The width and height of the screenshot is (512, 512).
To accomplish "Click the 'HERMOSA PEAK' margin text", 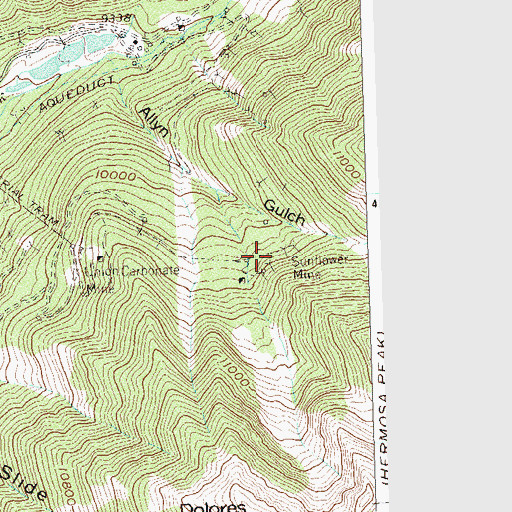I will click(x=383, y=408).
